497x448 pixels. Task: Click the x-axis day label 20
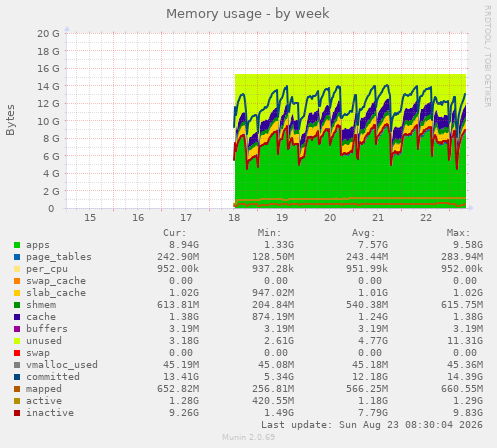tap(330, 218)
